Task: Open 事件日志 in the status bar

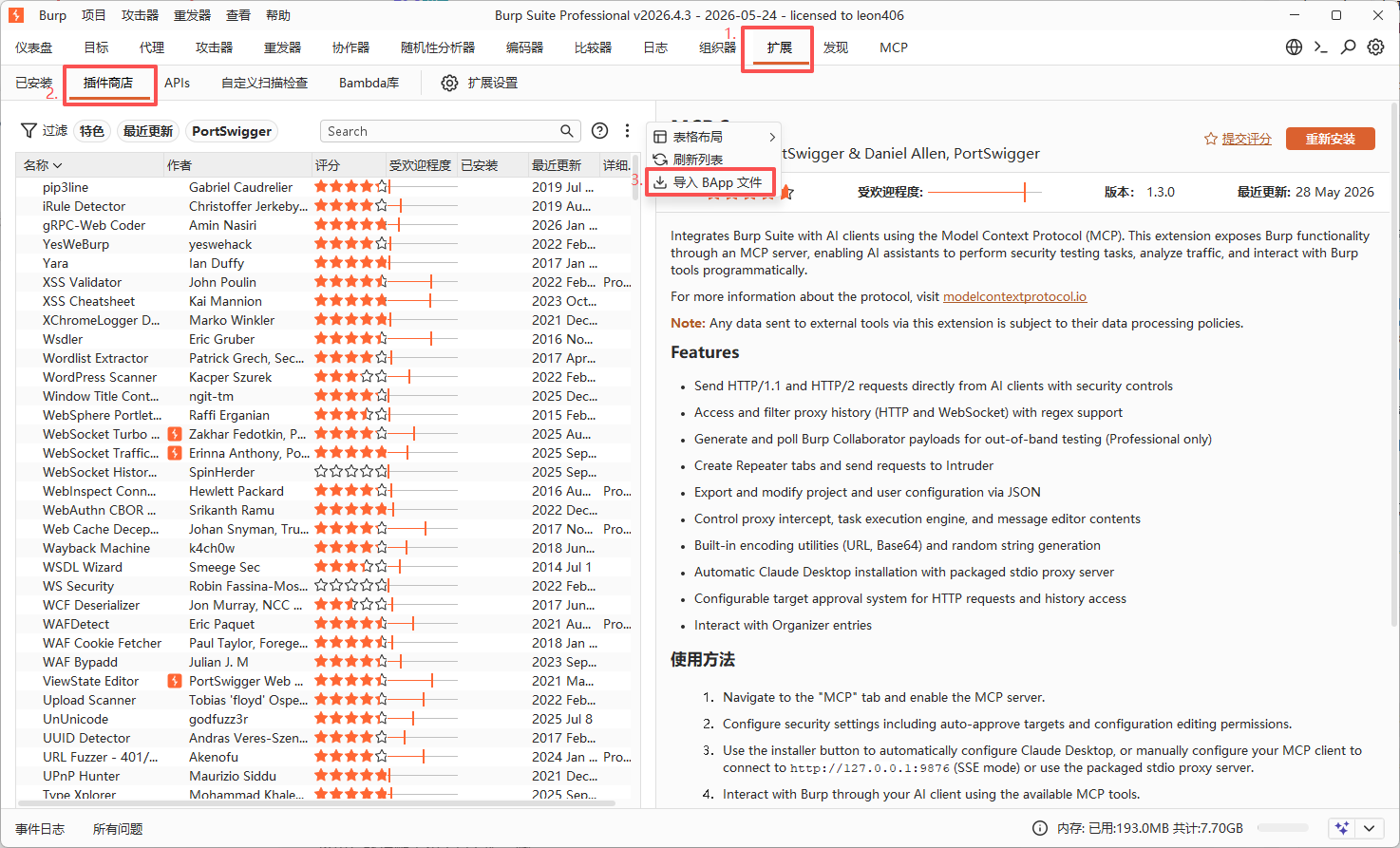Action: 40,829
